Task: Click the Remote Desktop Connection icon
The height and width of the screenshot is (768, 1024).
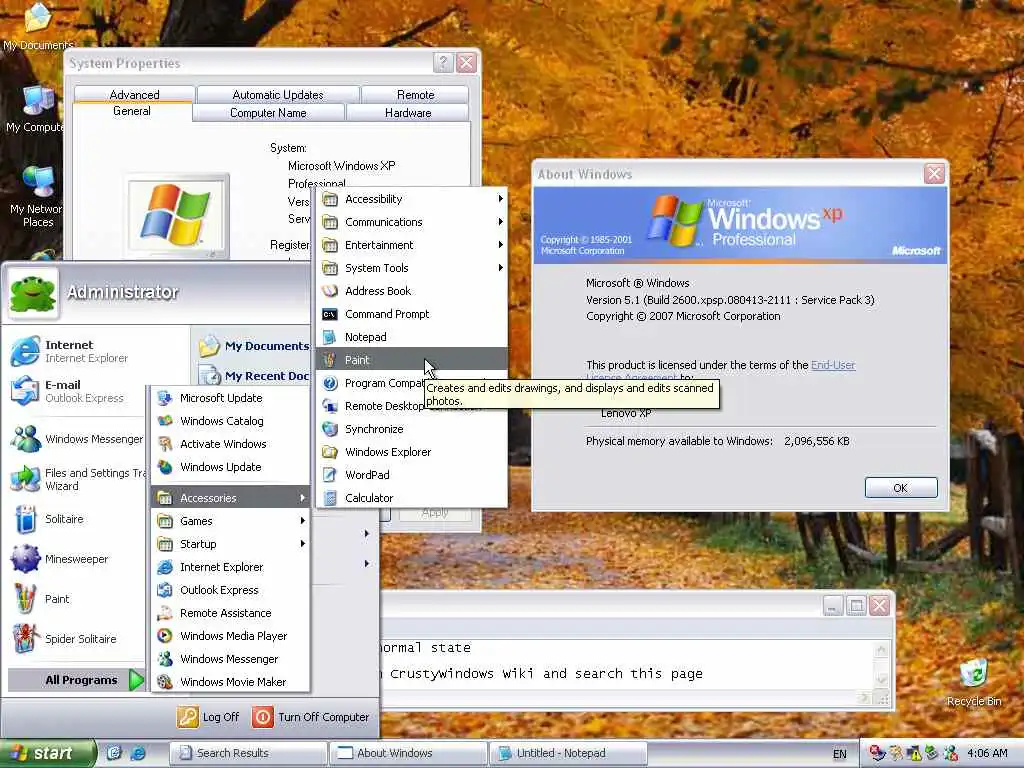Action: [x=330, y=406]
